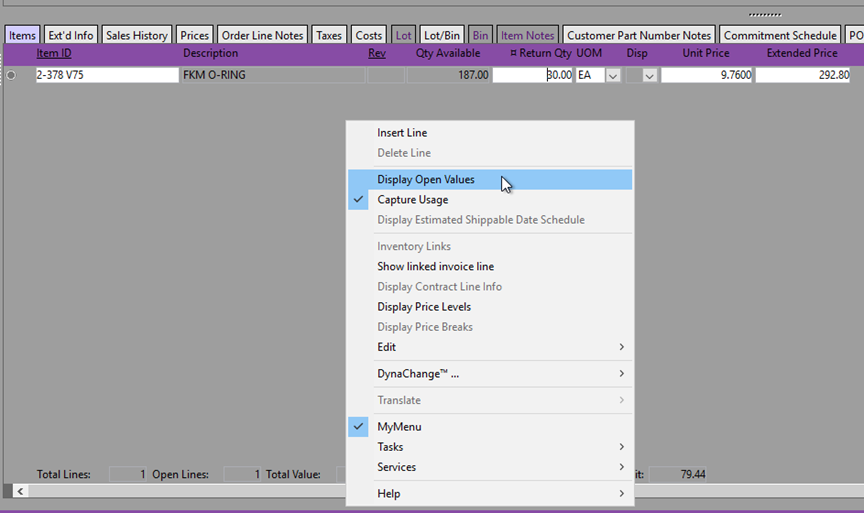Open the Disp dropdown arrow
The height and width of the screenshot is (513, 864).
tap(649, 75)
